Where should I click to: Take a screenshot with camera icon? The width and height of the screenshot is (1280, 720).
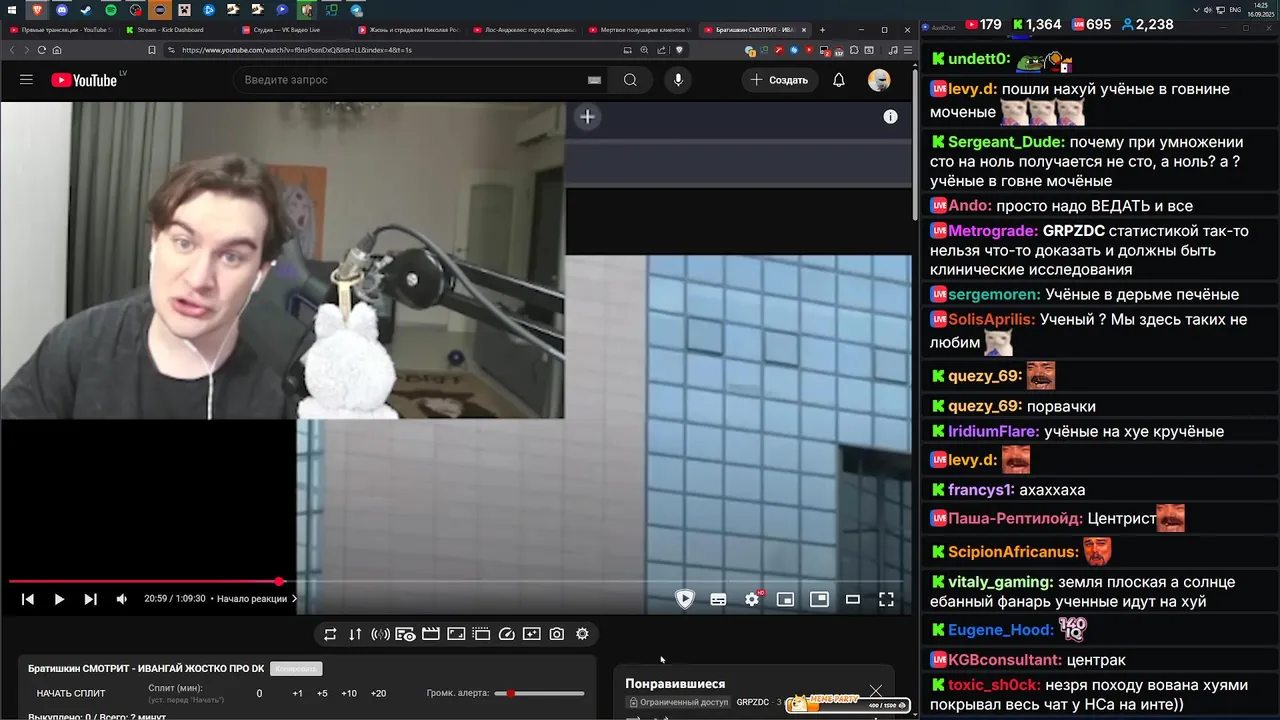click(557, 634)
